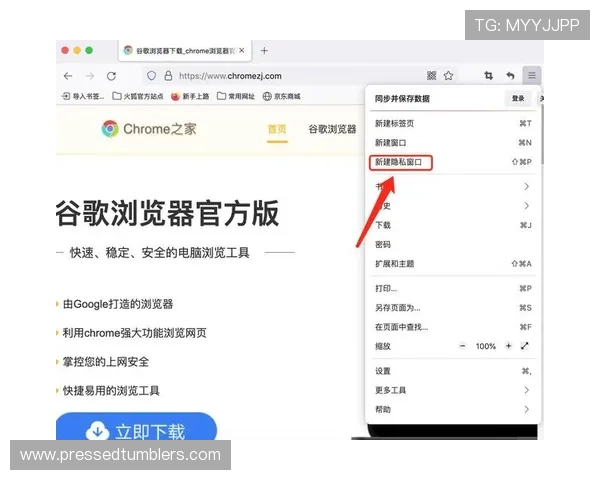The image size is (600, 480).
Task: Toggle full screen from the zoom row
Action: pos(525,346)
